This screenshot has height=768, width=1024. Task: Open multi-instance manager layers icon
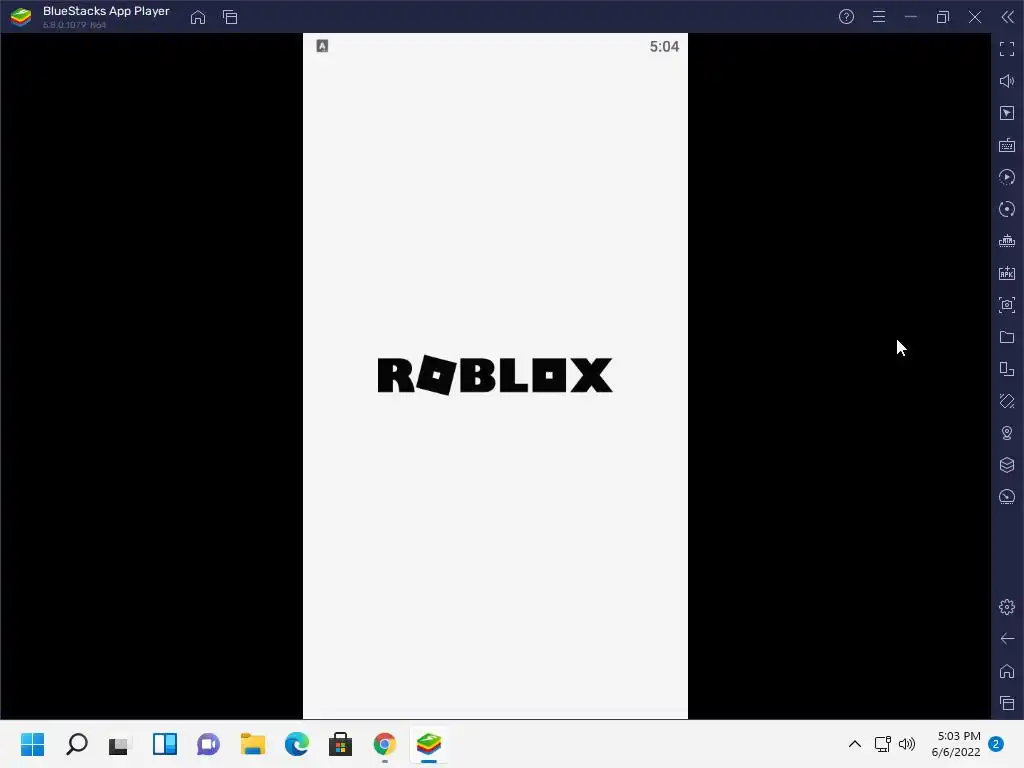tap(1007, 465)
